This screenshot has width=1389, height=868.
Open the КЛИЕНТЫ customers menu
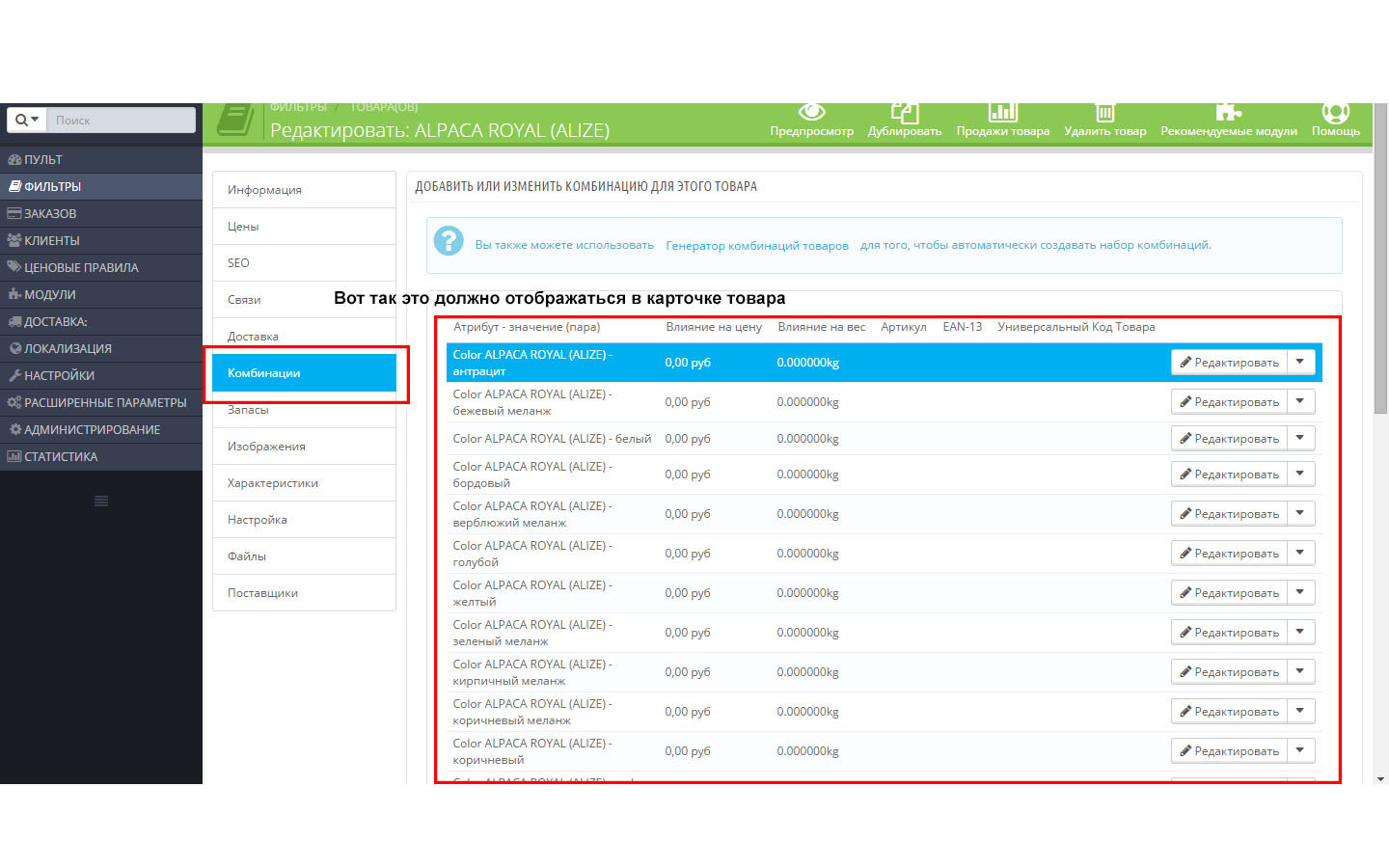(101, 240)
